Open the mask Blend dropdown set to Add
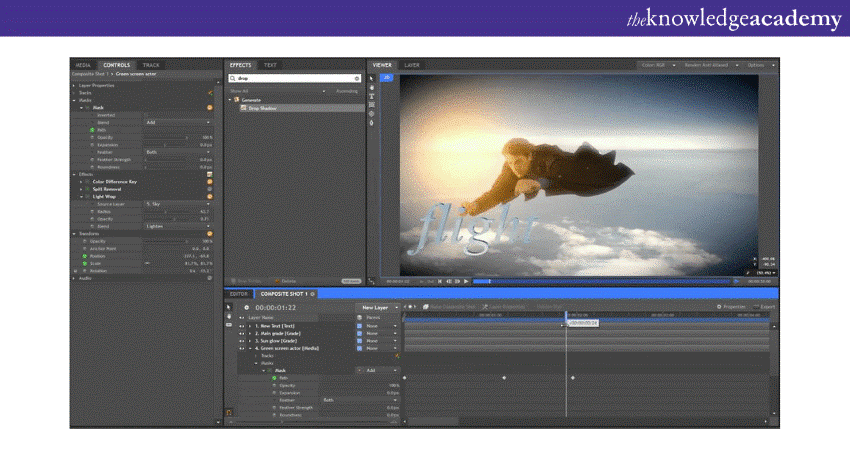 point(178,122)
